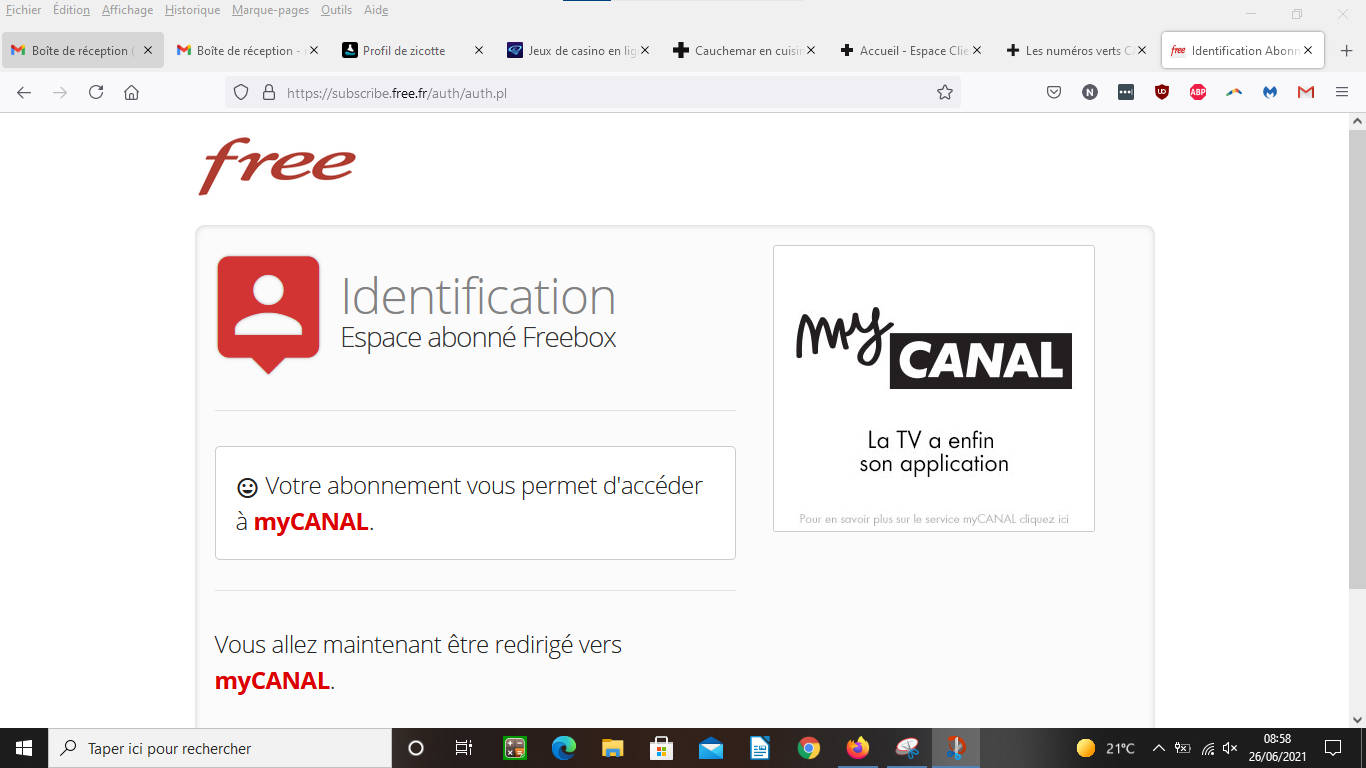Bookmark this page with the star
This screenshot has height=768, width=1366.
(944, 92)
